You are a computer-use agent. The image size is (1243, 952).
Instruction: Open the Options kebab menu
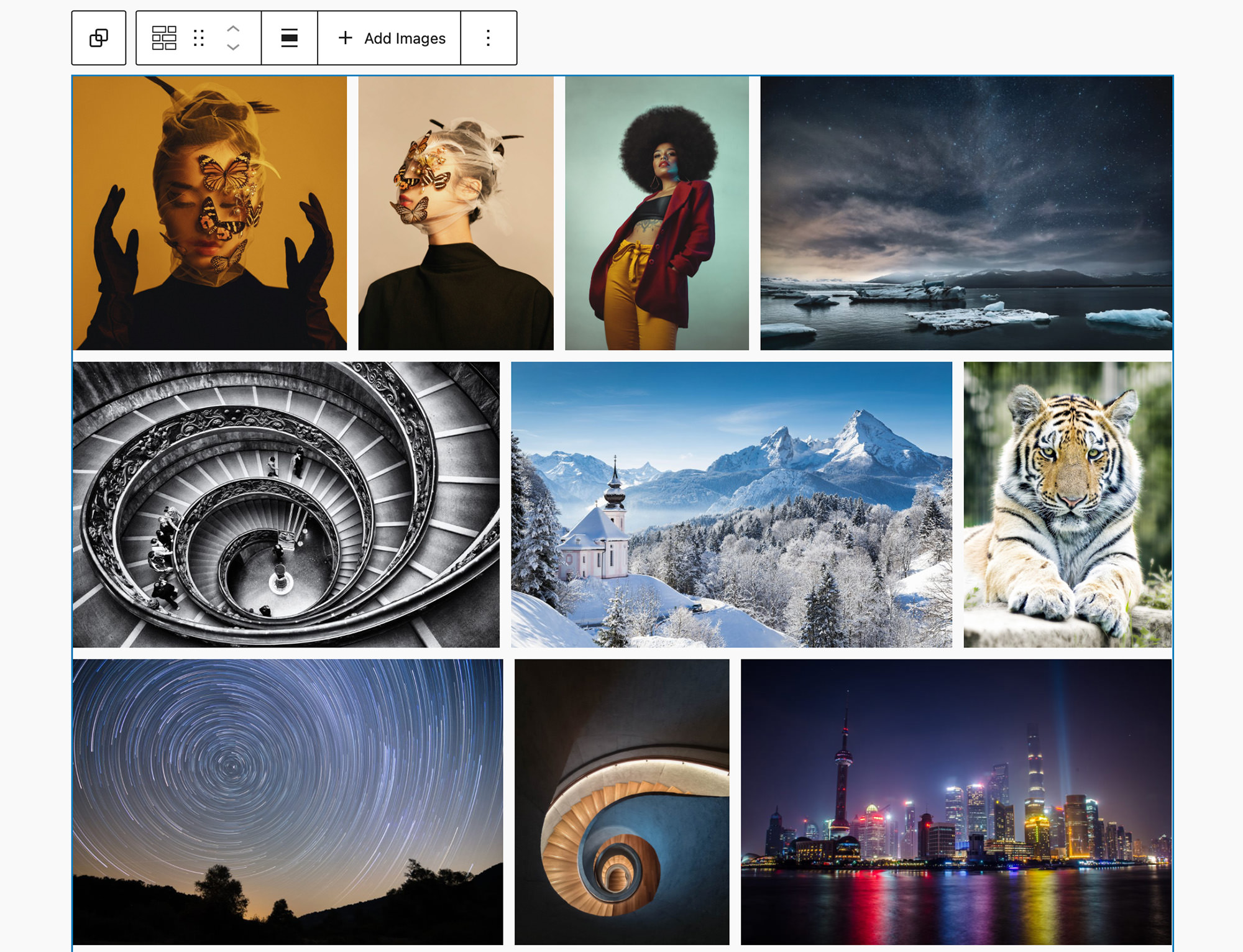point(488,38)
